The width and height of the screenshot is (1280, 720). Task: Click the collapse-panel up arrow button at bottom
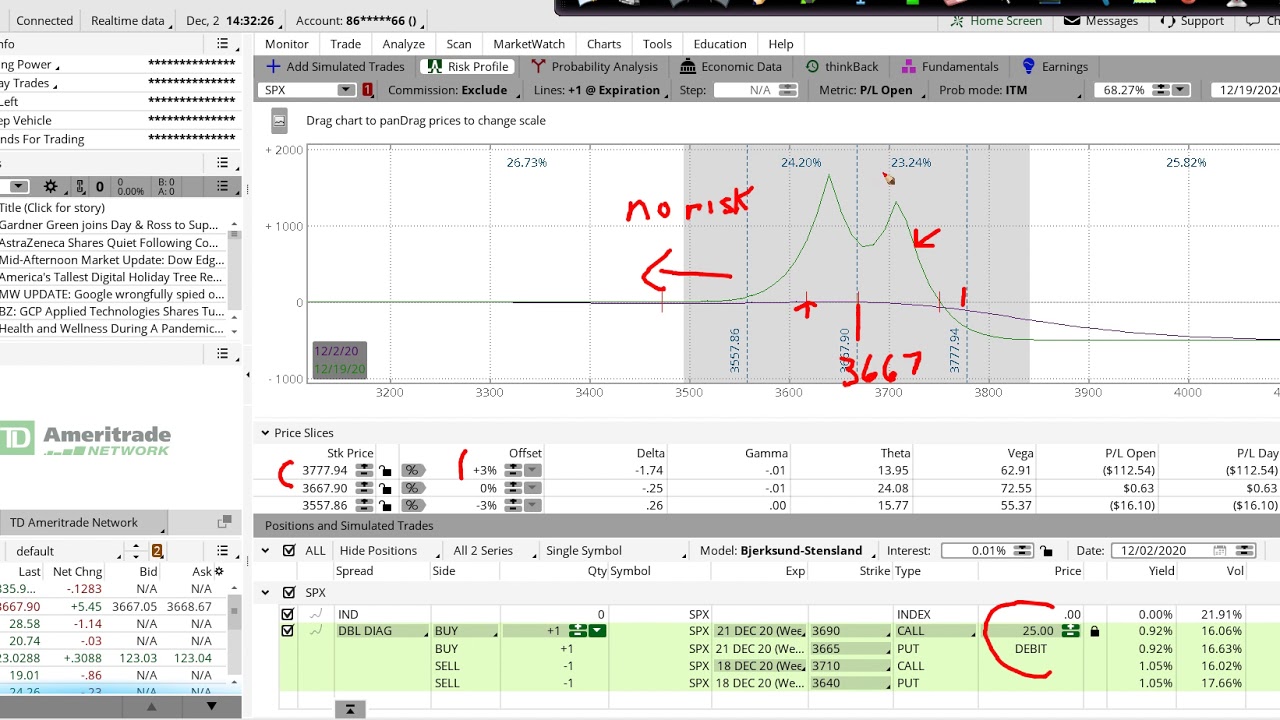click(x=350, y=709)
